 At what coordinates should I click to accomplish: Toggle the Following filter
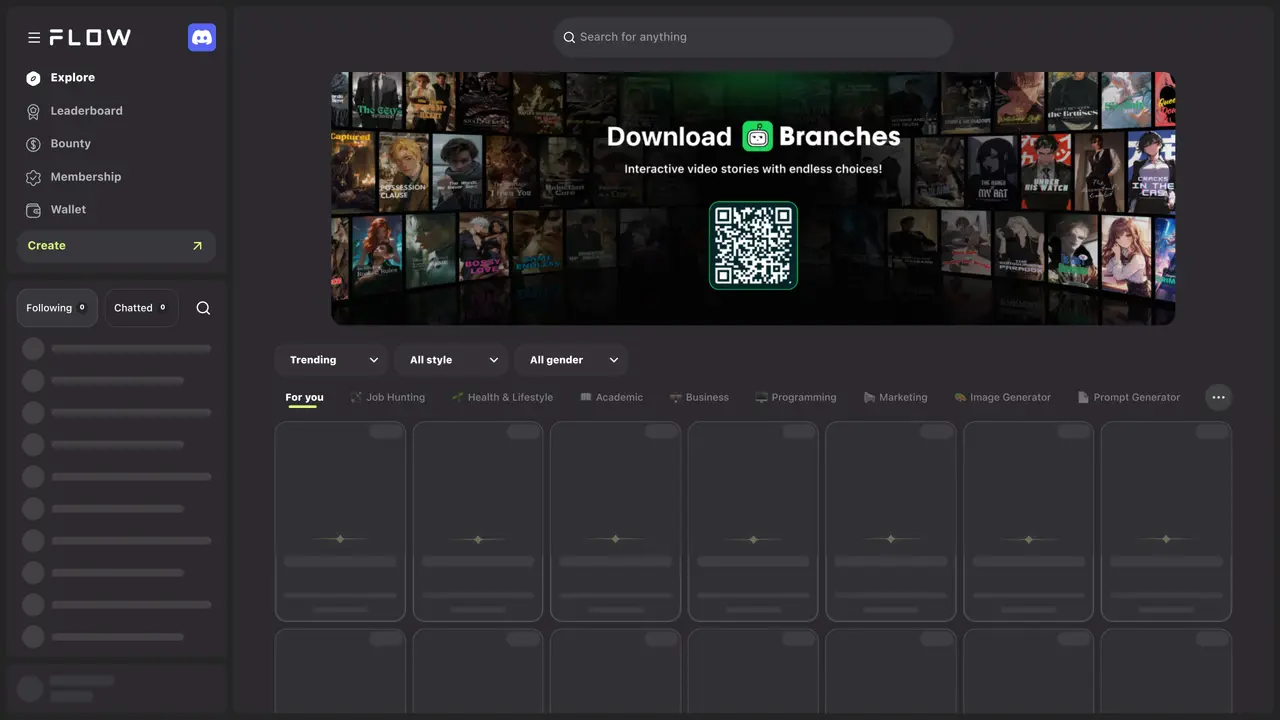click(57, 308)
